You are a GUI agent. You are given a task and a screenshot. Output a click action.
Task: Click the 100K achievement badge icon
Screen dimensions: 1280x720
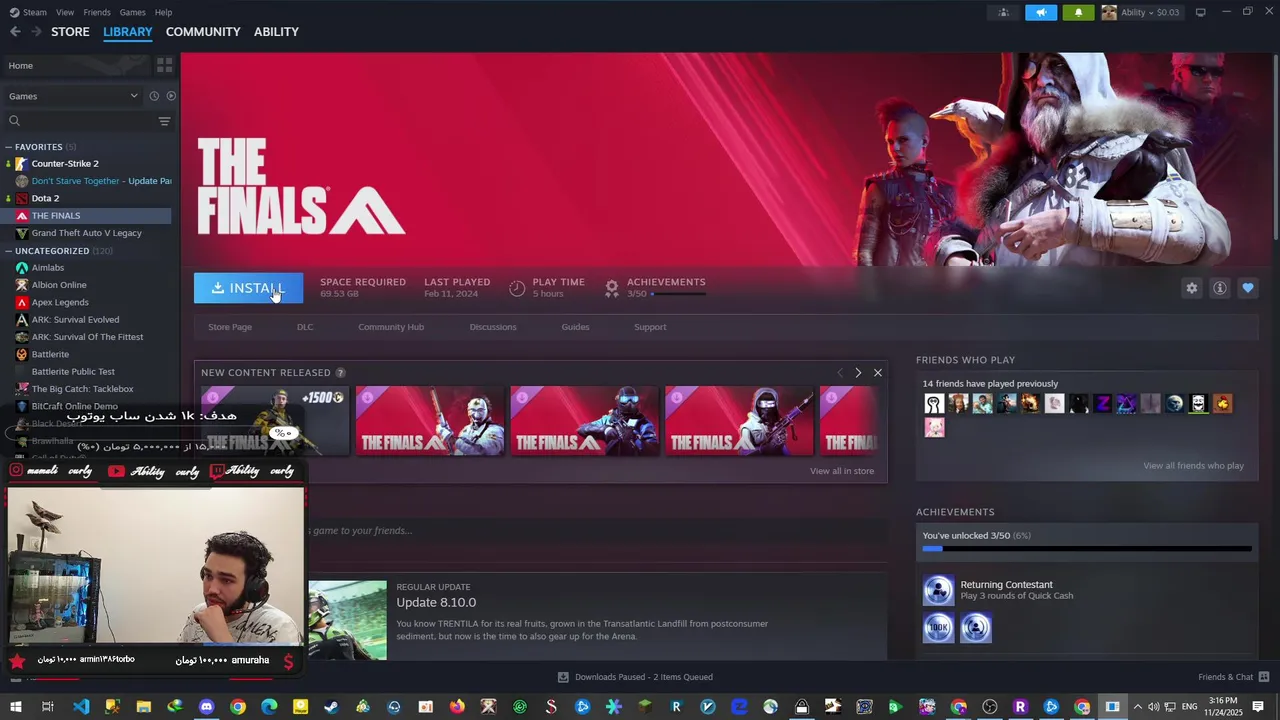click(938, 628)
